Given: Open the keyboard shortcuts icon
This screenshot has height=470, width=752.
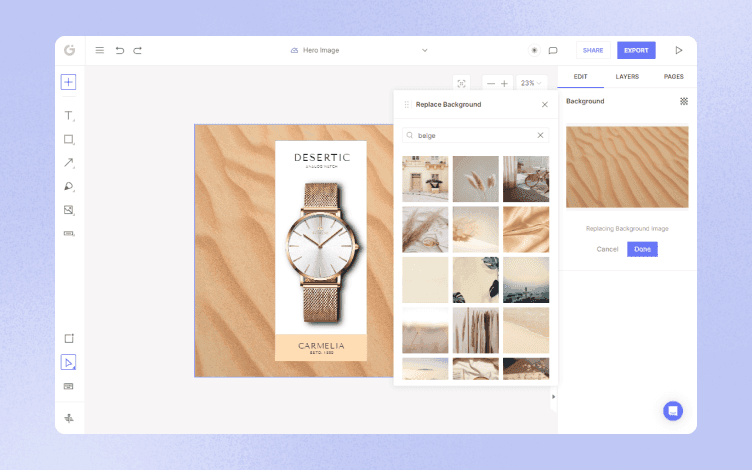Looking at the screenshot, I should click(69, 386).
